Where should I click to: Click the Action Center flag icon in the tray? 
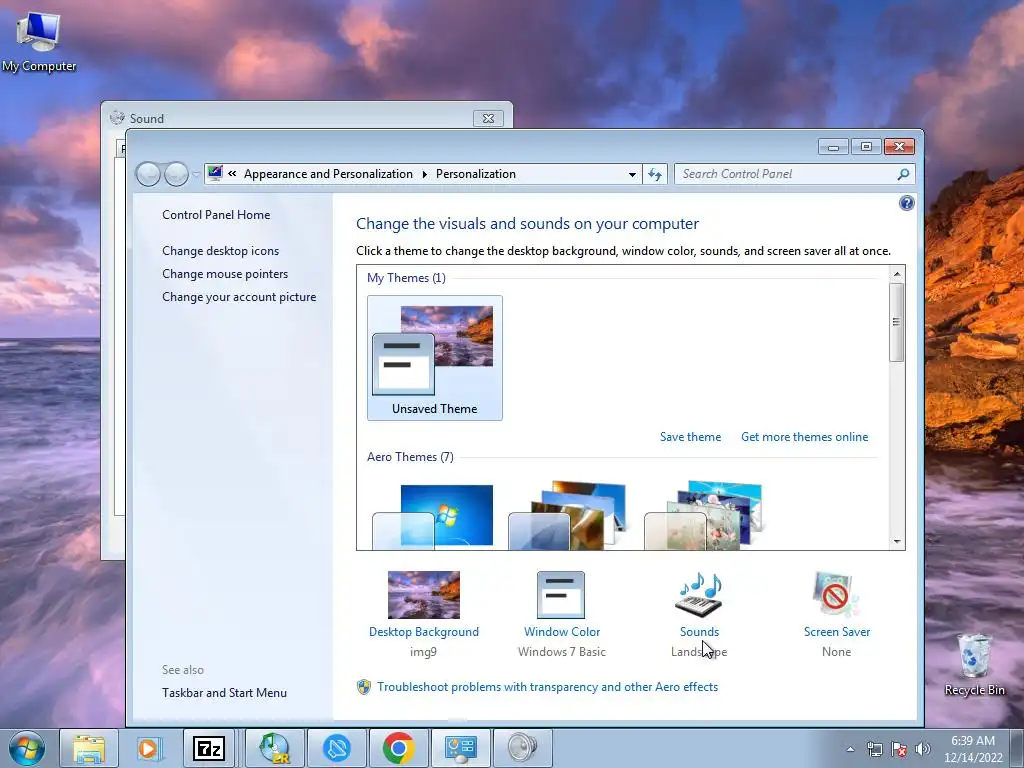pos(899,749)
